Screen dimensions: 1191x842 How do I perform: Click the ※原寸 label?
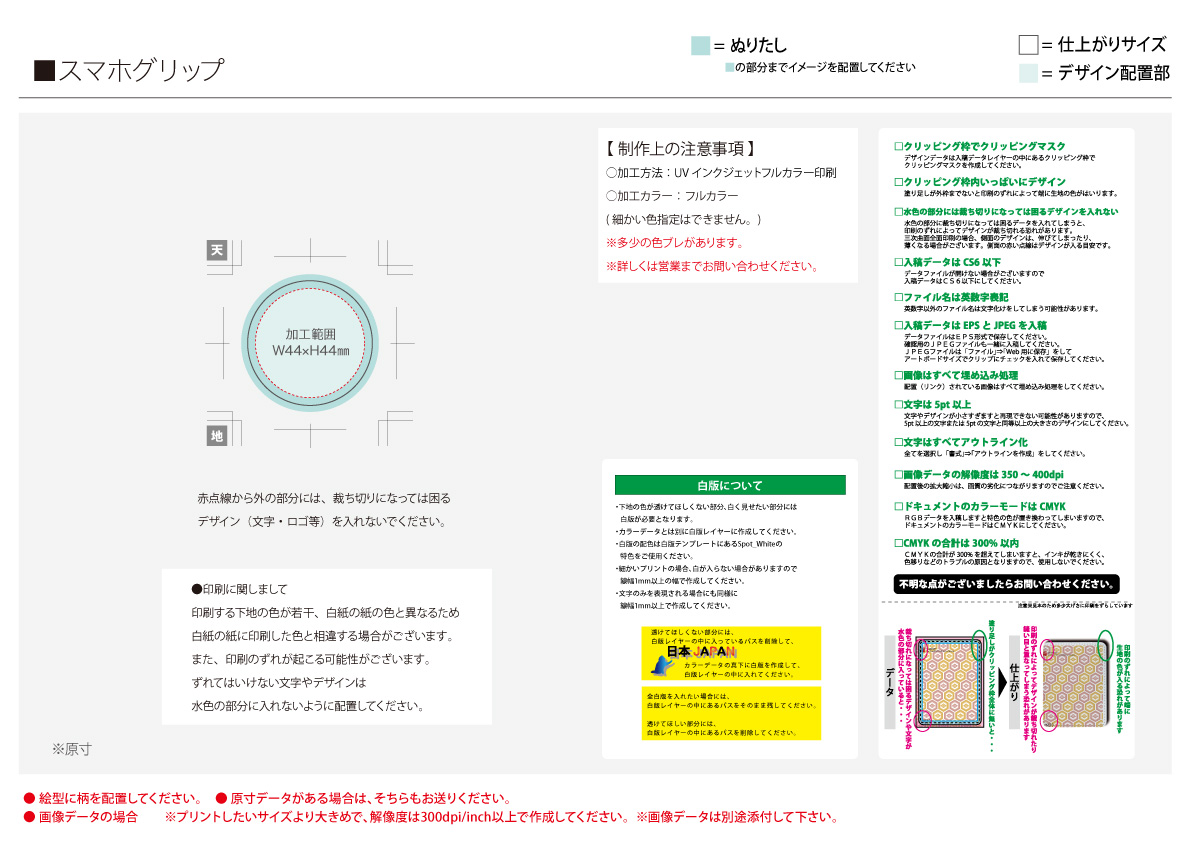click(72, 749)
